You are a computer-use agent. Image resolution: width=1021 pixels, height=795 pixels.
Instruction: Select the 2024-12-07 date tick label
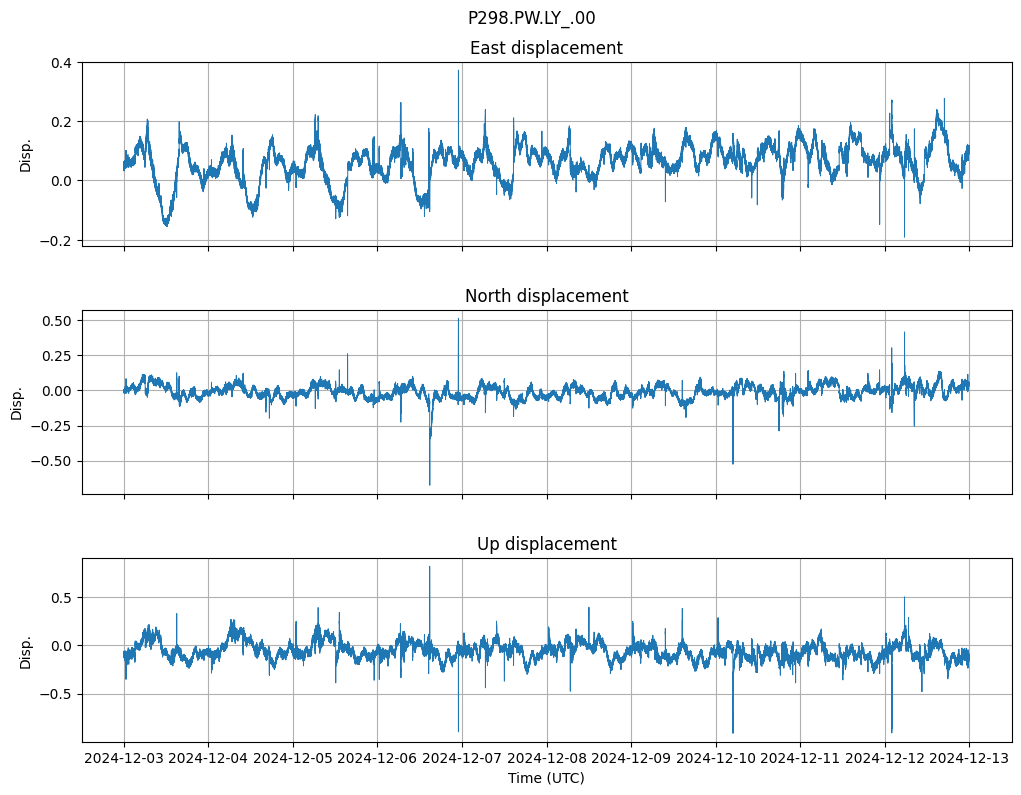(462, 759)
